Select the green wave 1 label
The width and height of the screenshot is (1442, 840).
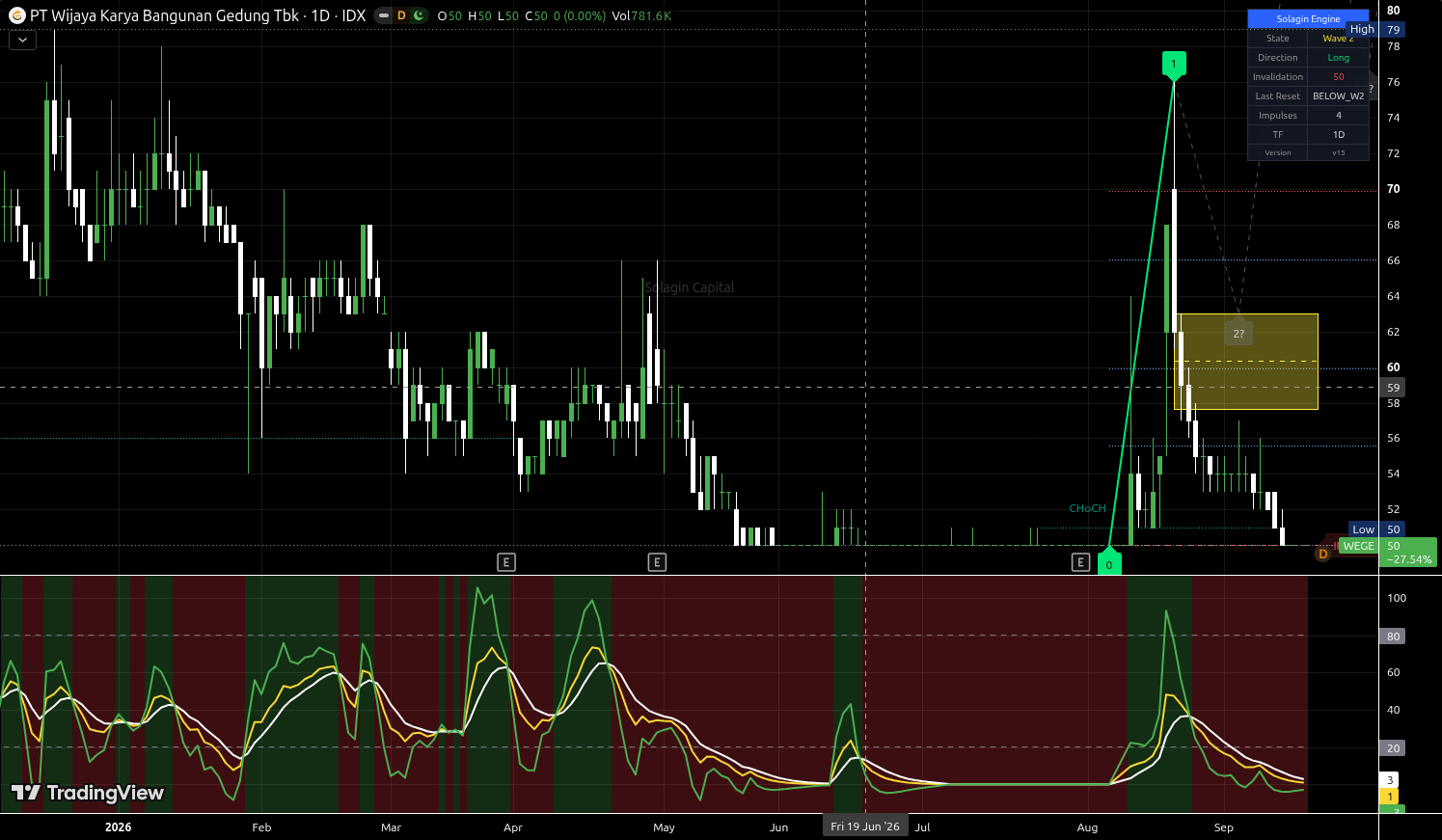1174,65
